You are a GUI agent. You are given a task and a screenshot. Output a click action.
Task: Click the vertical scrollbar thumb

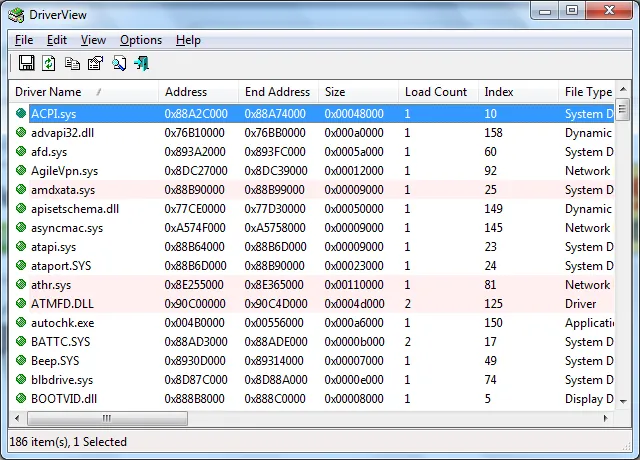(x=623, y=109)
